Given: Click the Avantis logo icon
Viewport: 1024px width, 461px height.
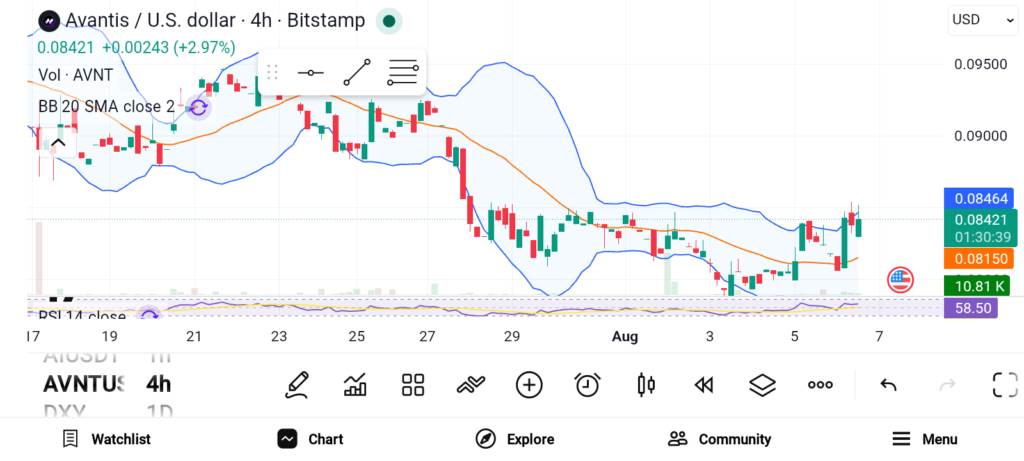Looking at the screenshot, I should [49, 20].
